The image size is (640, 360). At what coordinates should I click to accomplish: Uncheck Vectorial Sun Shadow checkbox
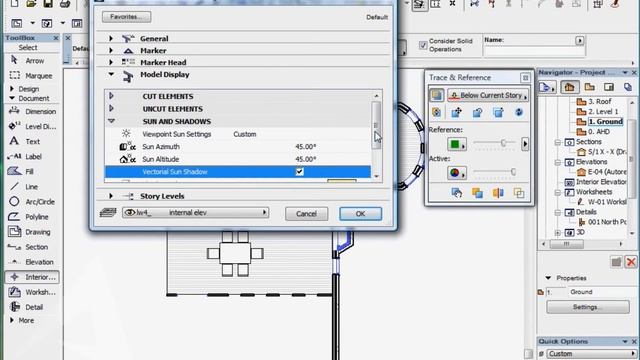point(300,172)
